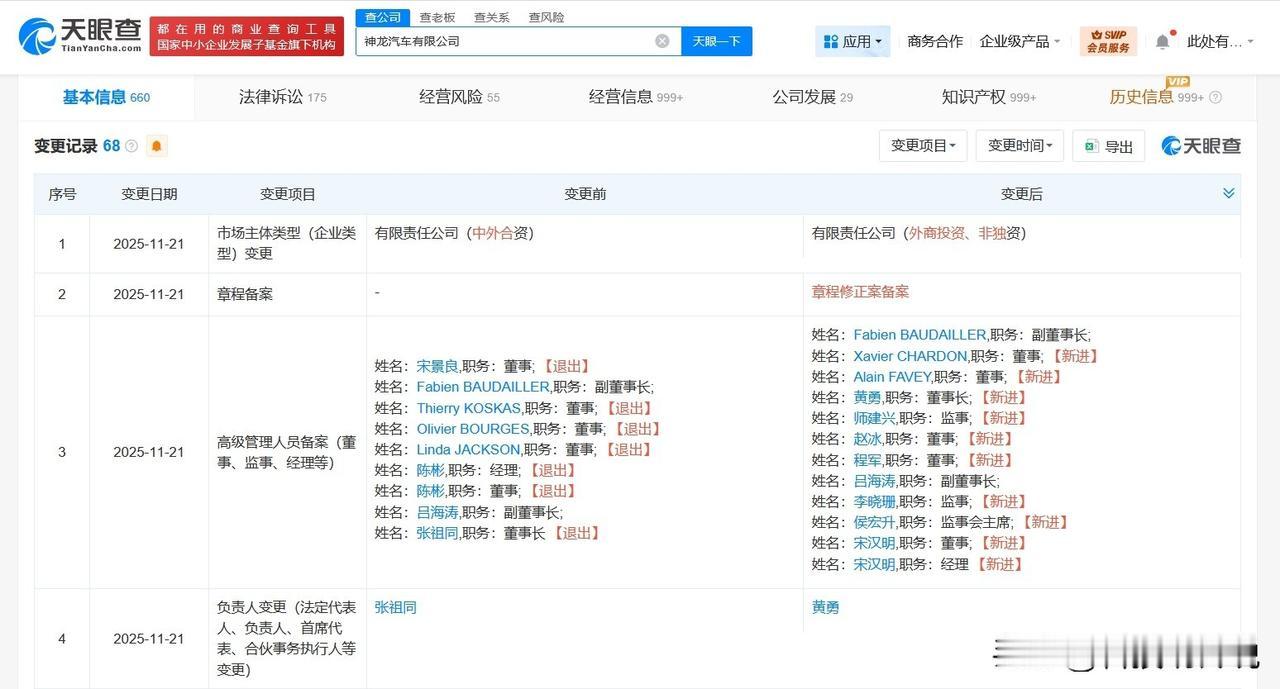Click the 变更日期 column header
The width and height of the screenshot is (1280, 689).
(x=149, y=194)
